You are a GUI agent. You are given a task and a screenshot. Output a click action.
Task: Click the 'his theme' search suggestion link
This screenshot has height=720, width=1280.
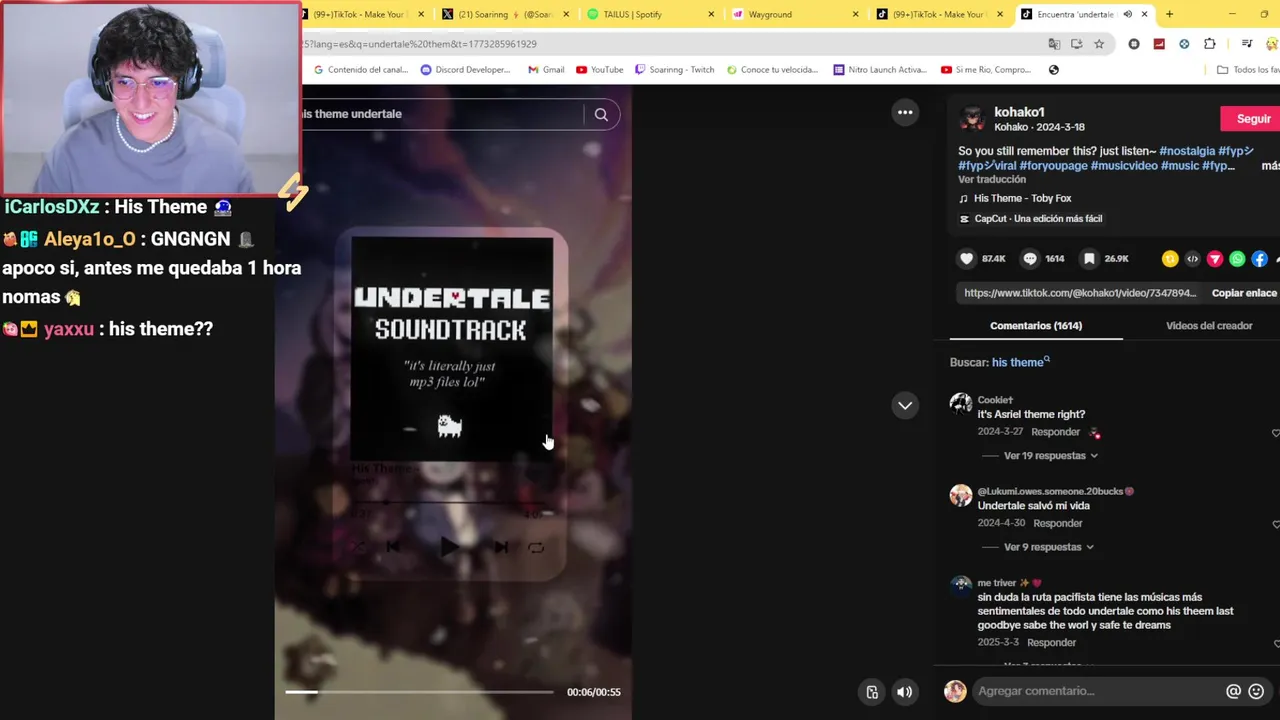click(1019, 362)
